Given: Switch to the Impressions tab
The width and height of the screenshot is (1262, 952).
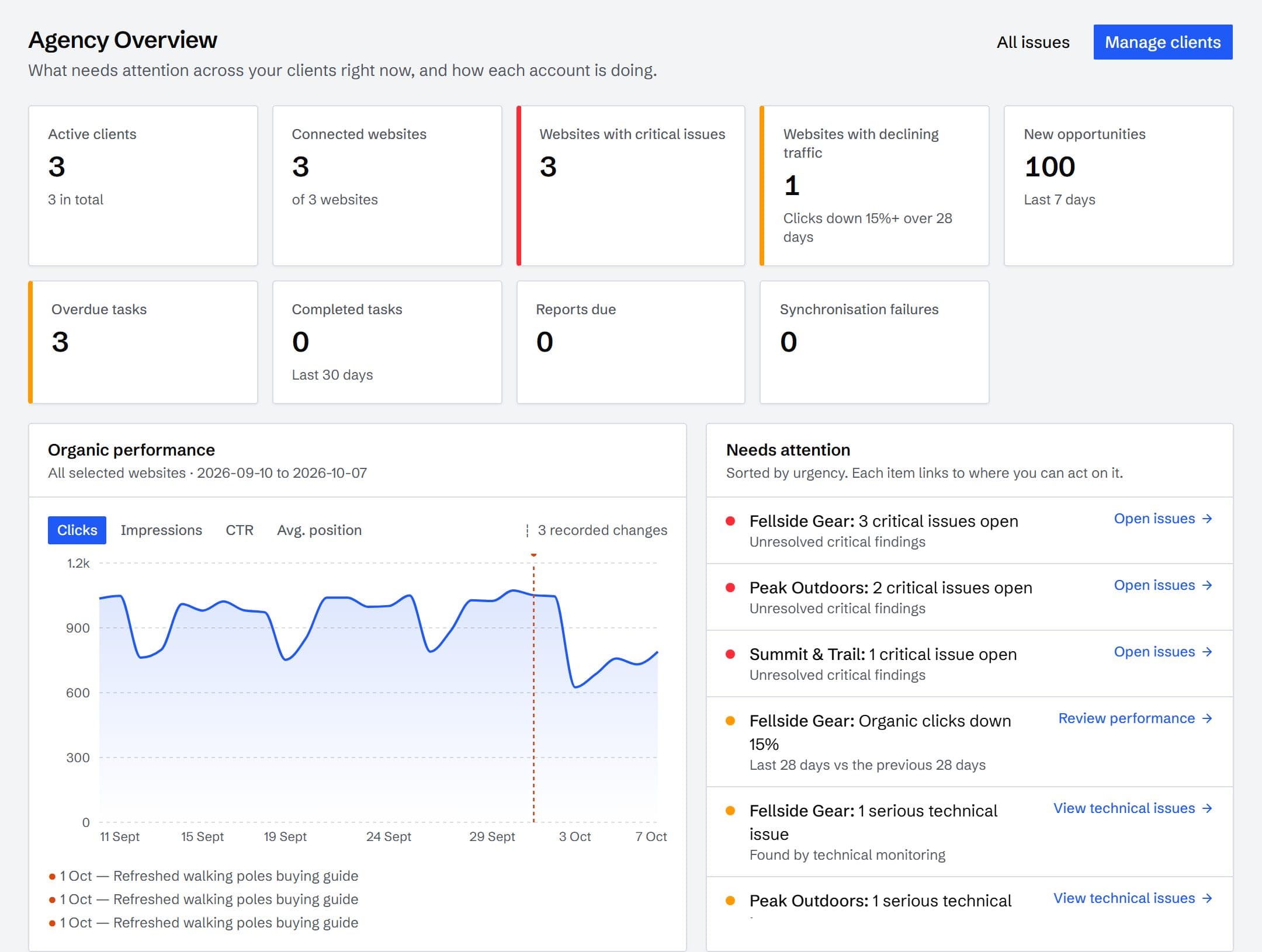Looking at the screenshot, I should click(x=161, y=530).
